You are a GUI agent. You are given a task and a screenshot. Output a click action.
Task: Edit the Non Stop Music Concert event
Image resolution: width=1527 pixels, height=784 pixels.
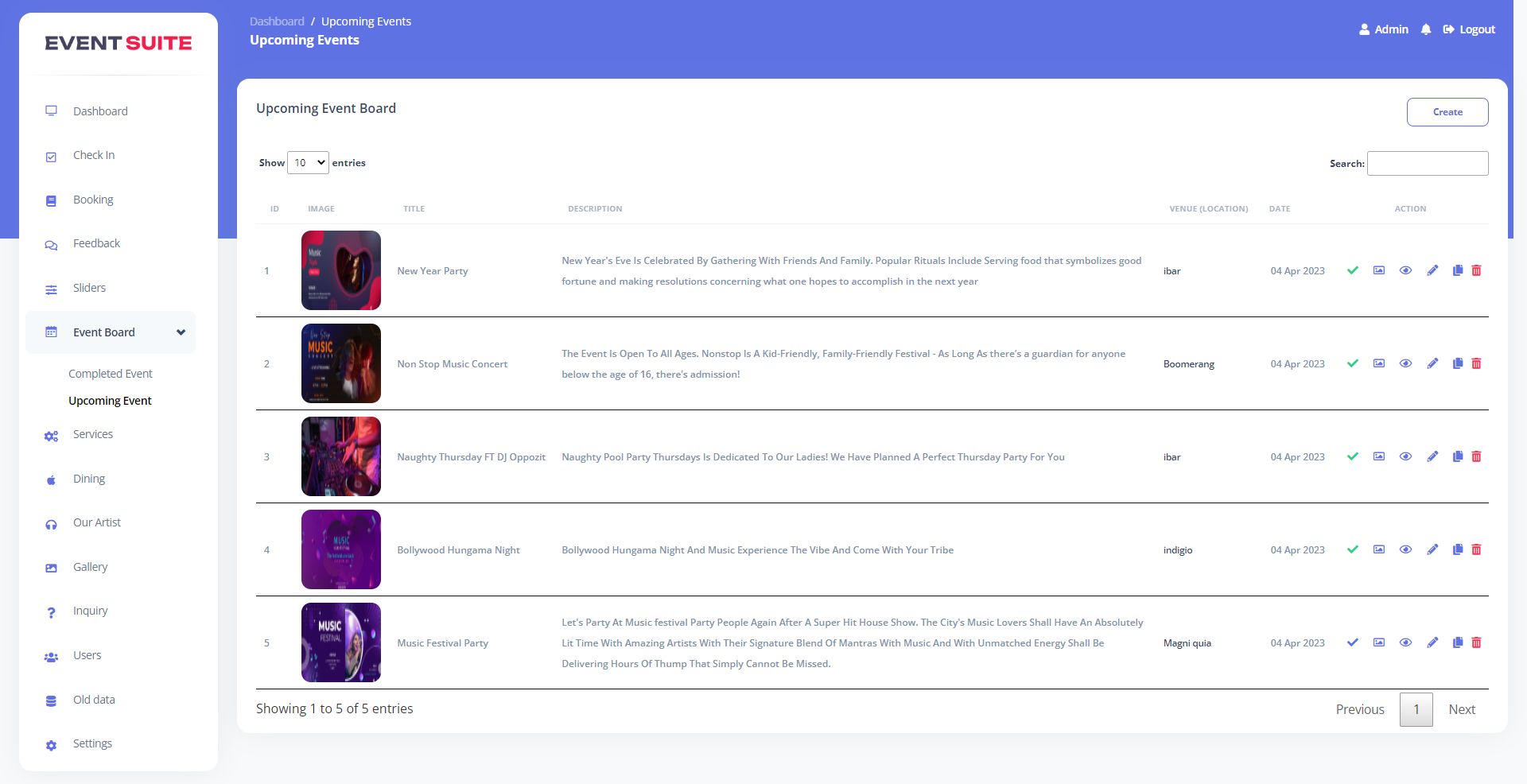[1432, 363]
